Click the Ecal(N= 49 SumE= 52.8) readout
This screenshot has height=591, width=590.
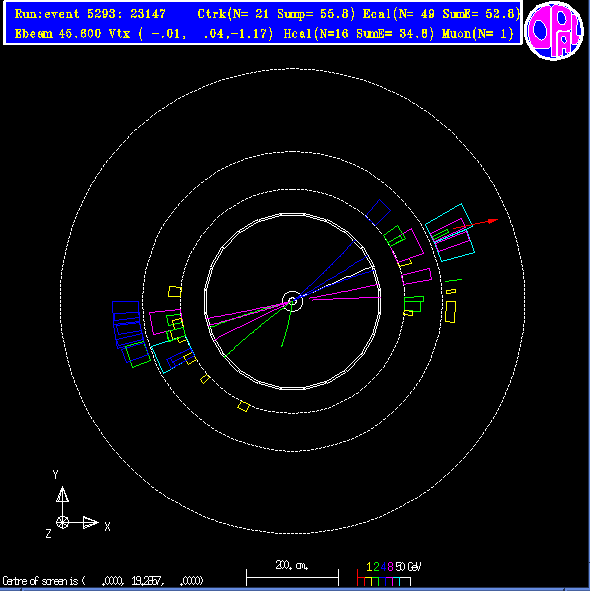441,14
